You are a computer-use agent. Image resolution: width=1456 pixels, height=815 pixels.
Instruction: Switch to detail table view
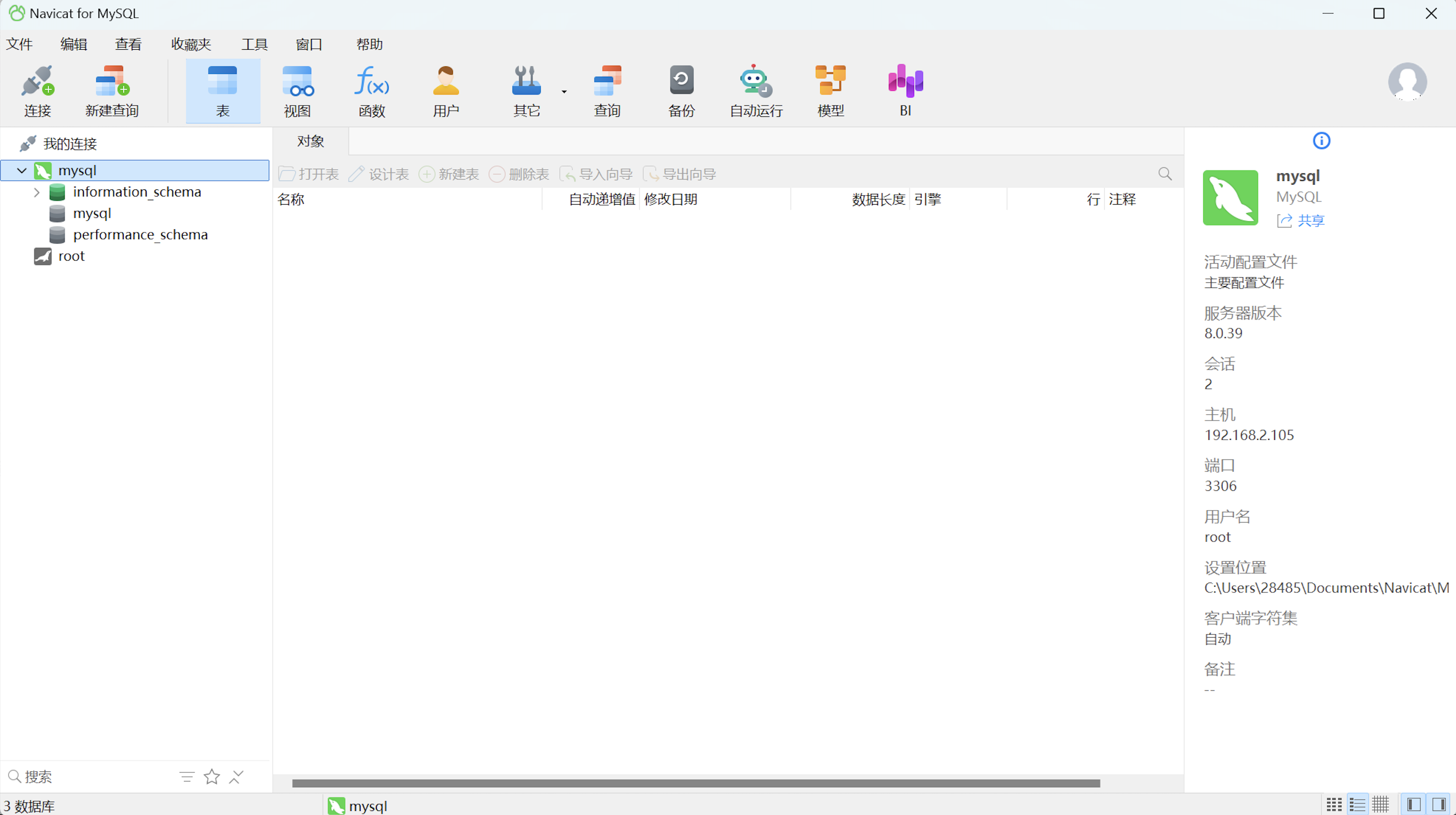[x=1380, y=805]
